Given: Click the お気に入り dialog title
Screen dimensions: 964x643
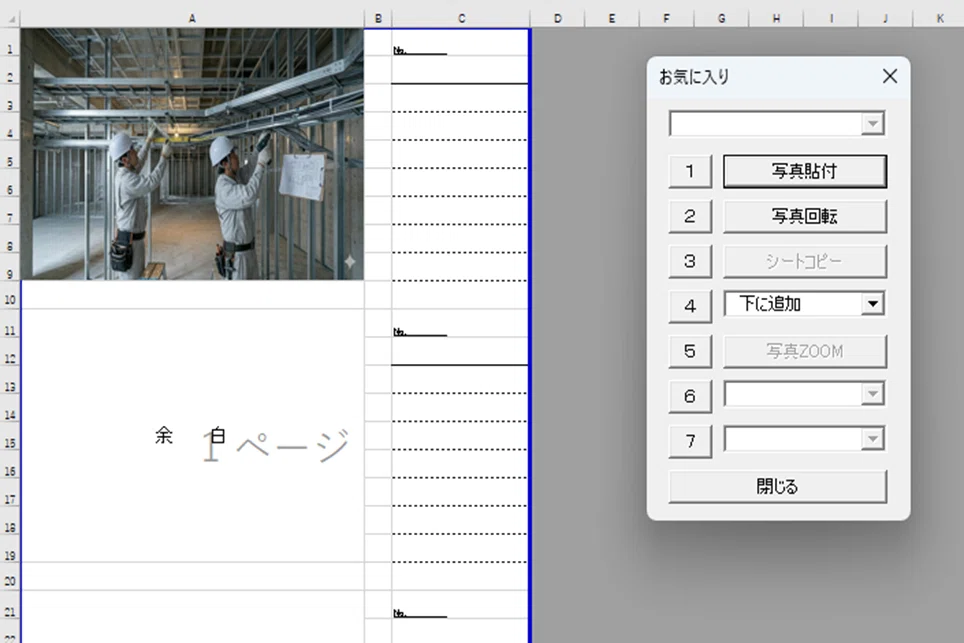Looking at the screenshot, I should (x=694, y=77).
